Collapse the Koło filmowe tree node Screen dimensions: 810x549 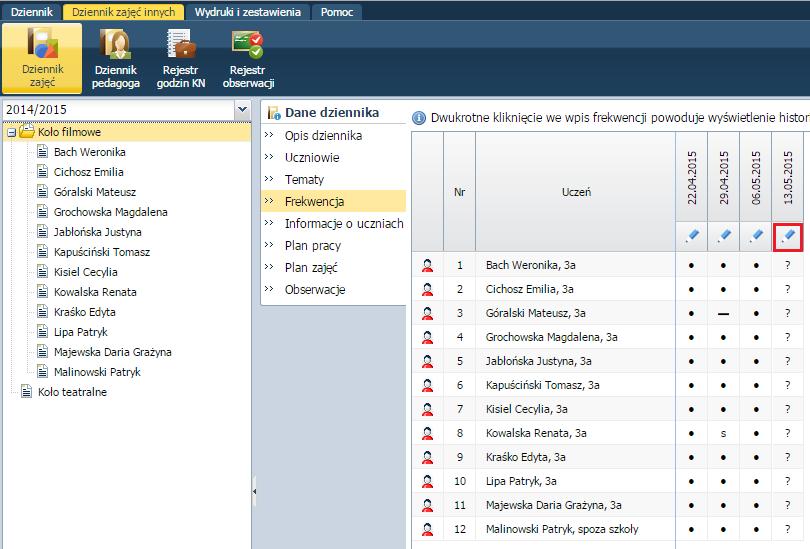11,133
